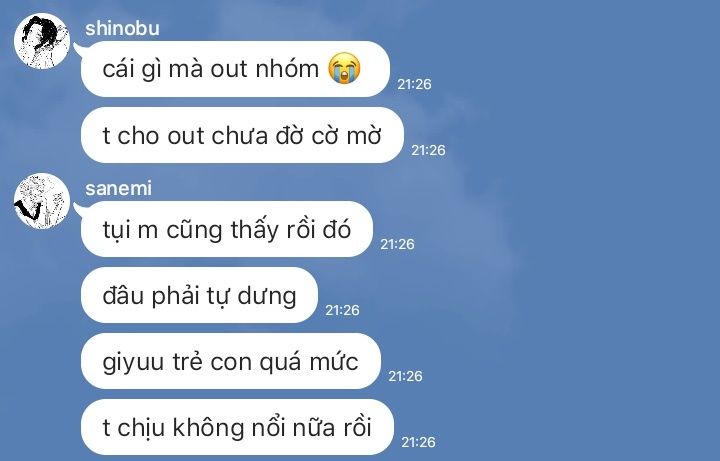The height and width of the screenshot is (461, 720).
Task: Tap the 21:26 timestamp beside "t chịu không nổi"
Action: pos(418,442)
